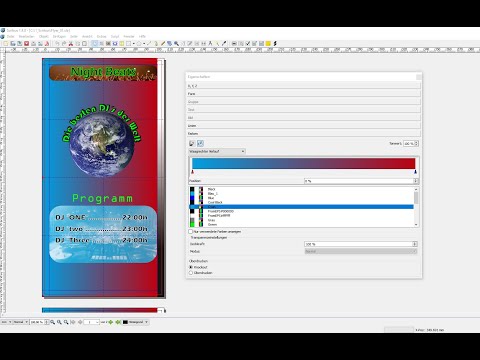Click the zoom percentage stepper in status bar
Image resolution: width=480 pixels, height=360 pixels.
47,322
